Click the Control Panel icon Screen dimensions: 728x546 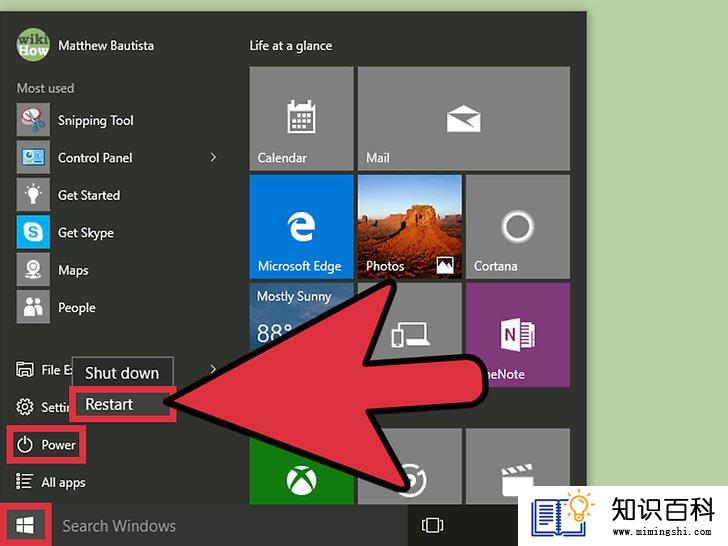tap(33, 157)
